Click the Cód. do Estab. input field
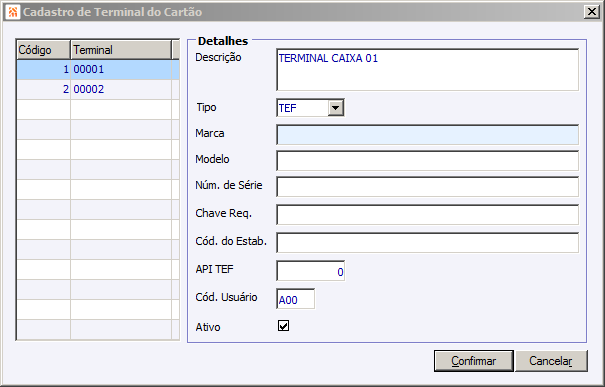 [428, 242]
